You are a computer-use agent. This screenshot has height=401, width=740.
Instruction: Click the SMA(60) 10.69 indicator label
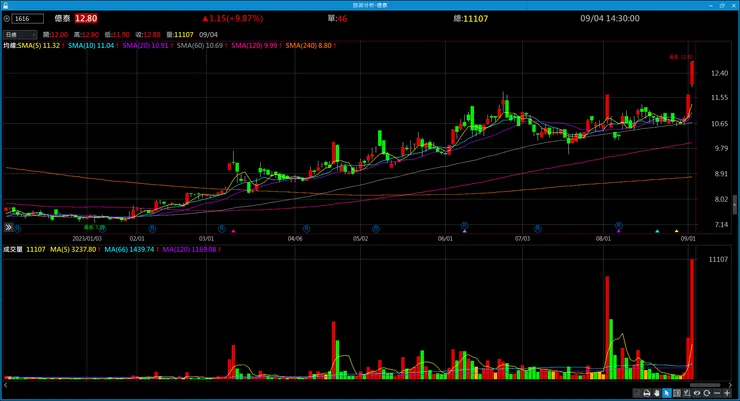pyautogui.click(x=202, y=45)
